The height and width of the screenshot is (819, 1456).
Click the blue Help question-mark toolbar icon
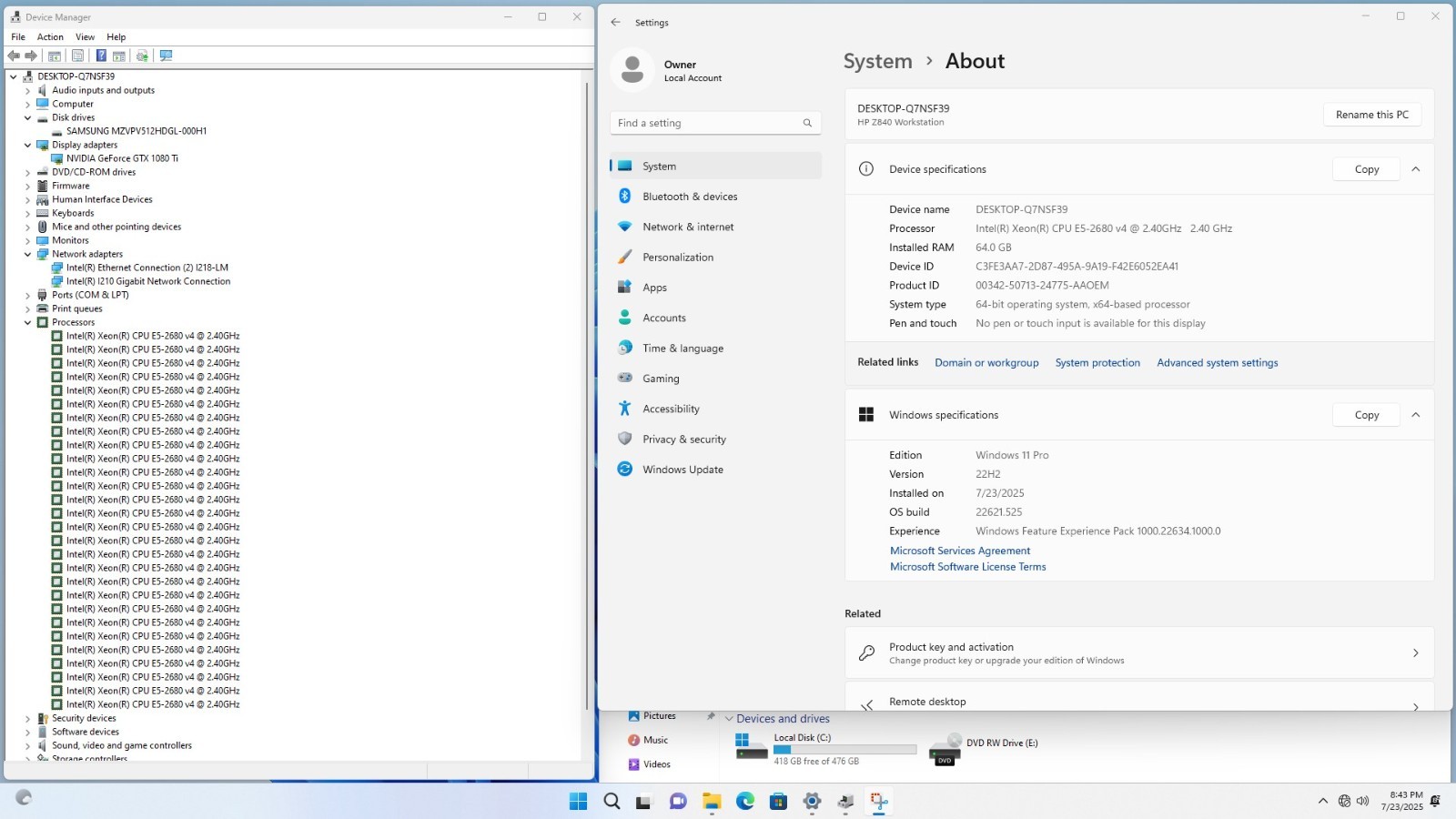tap(101, 56)
